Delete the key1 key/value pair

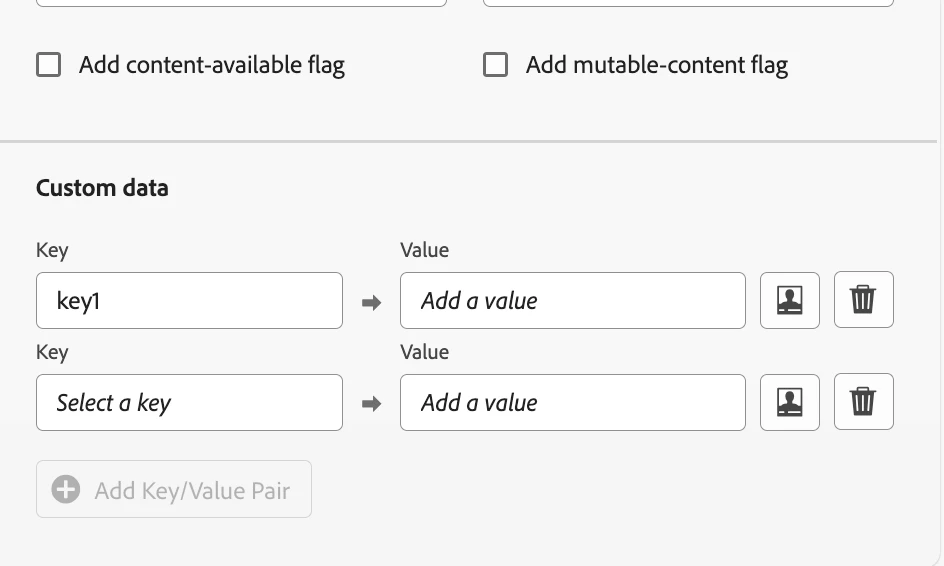863,300
